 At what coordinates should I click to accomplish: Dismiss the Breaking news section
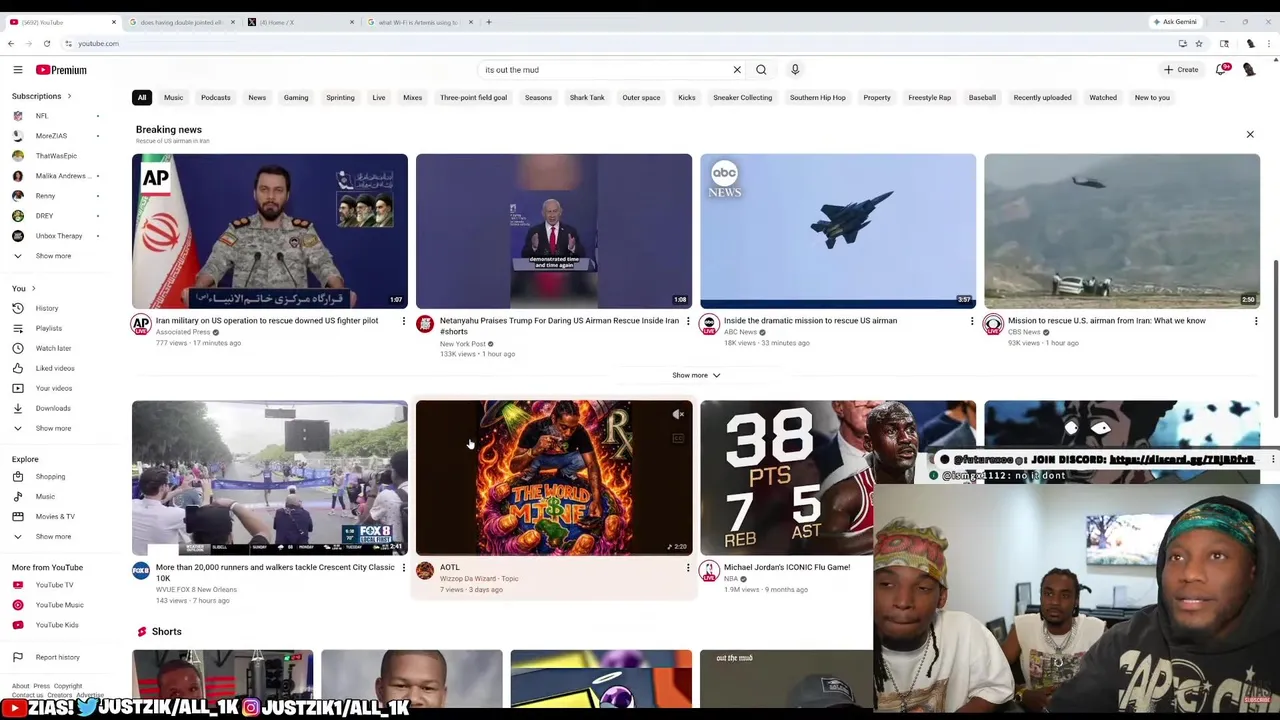click(1250, 134)
